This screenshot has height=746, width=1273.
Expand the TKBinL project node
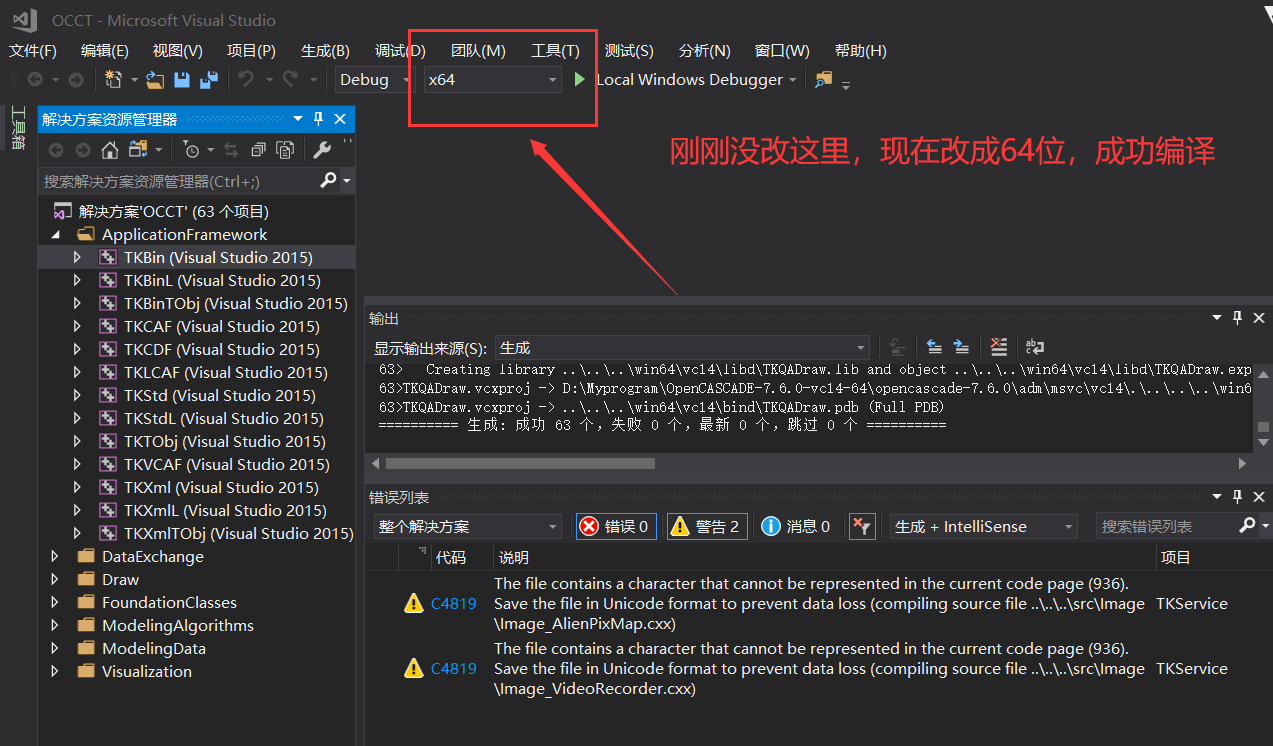pyautogui.click(x=77, y=281)
